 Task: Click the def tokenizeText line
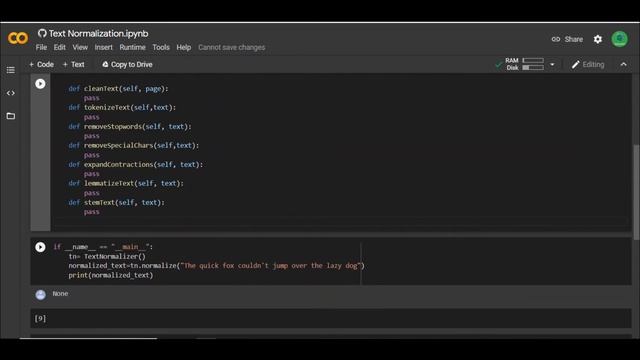coord(122,107)
